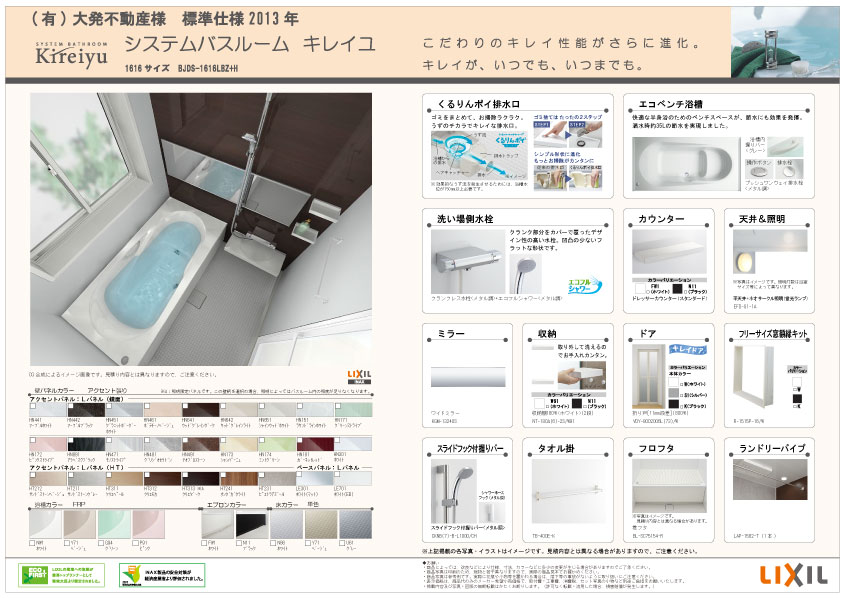Viewport: 846px width, 598px height.
Task: Click the ランドリーパイプ heading
Action: [772, 448]
